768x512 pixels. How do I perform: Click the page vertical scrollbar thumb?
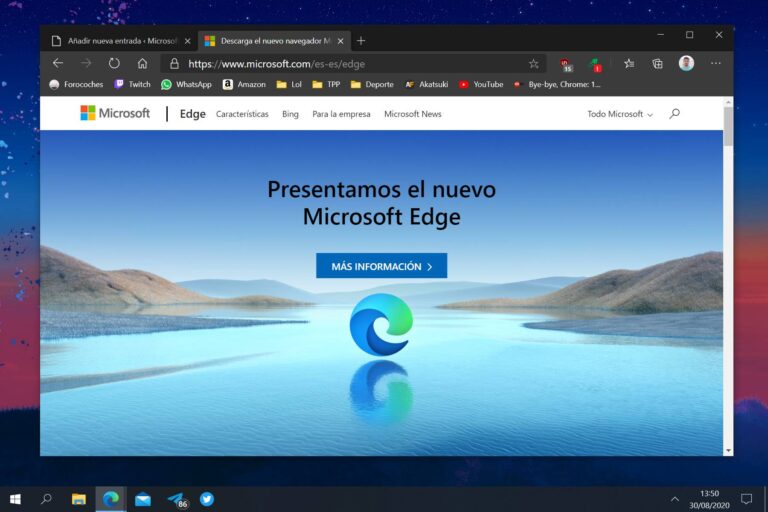pyautogui.click(x=728, y=126)
